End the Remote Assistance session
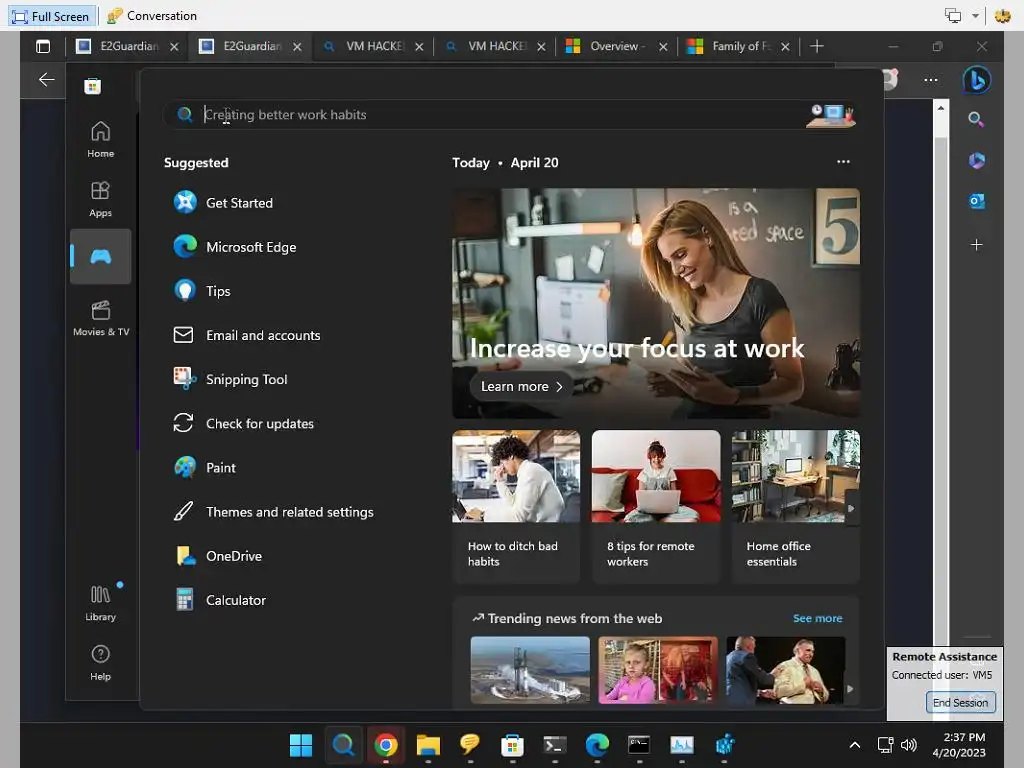This screenshot has height=768, width=1024. pos(960,703)
